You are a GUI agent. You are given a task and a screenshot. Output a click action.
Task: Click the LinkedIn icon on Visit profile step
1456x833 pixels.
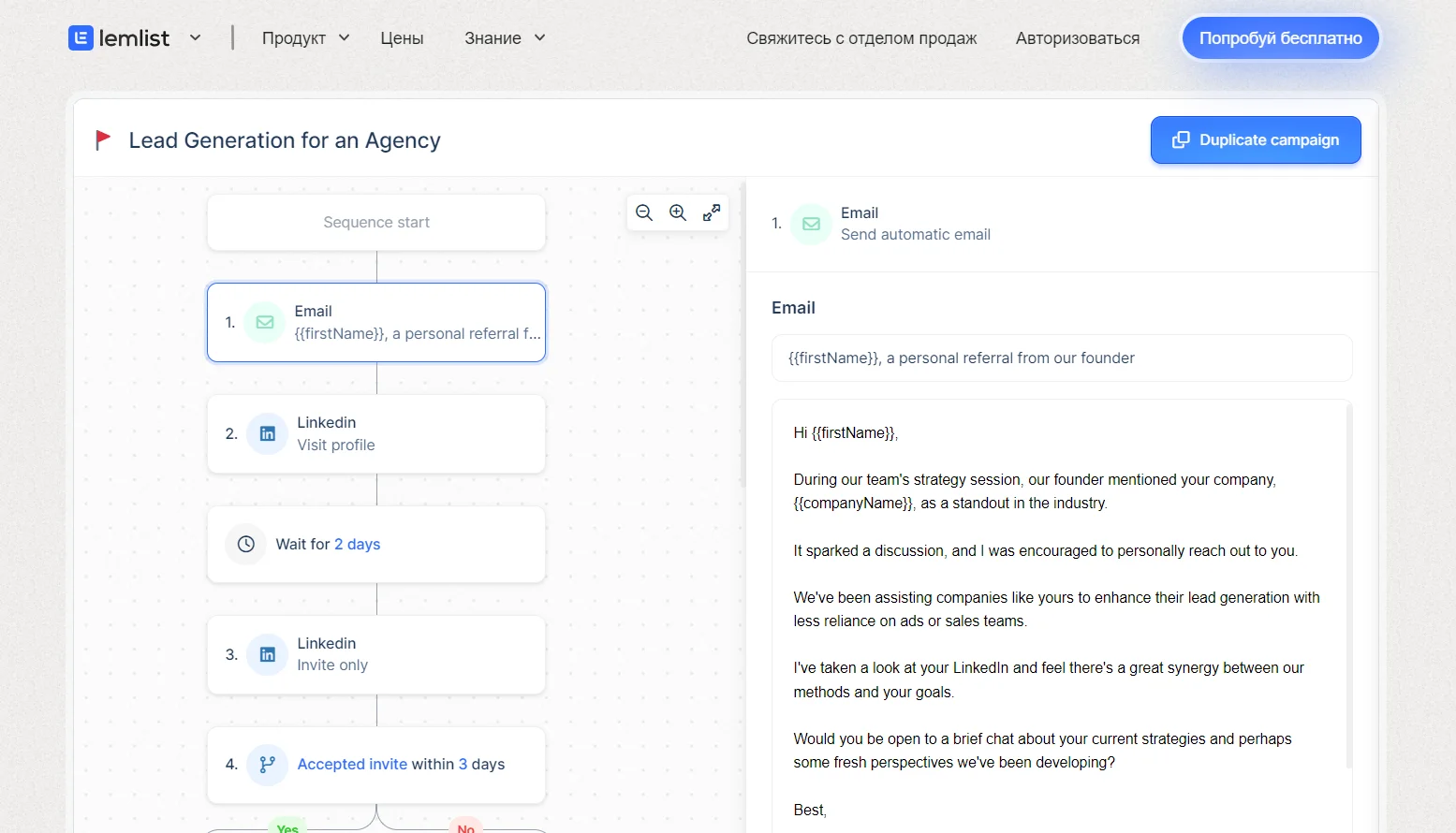coord(267,434)
